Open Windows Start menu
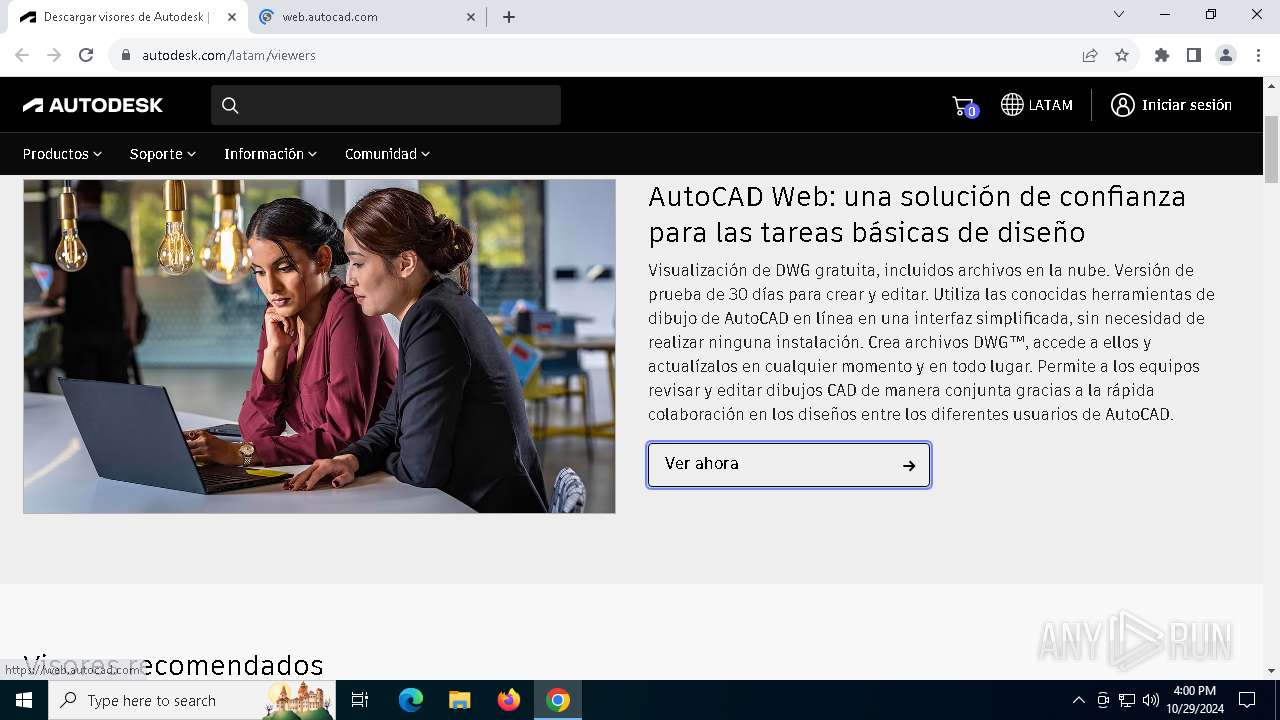 tap(24, 700)
